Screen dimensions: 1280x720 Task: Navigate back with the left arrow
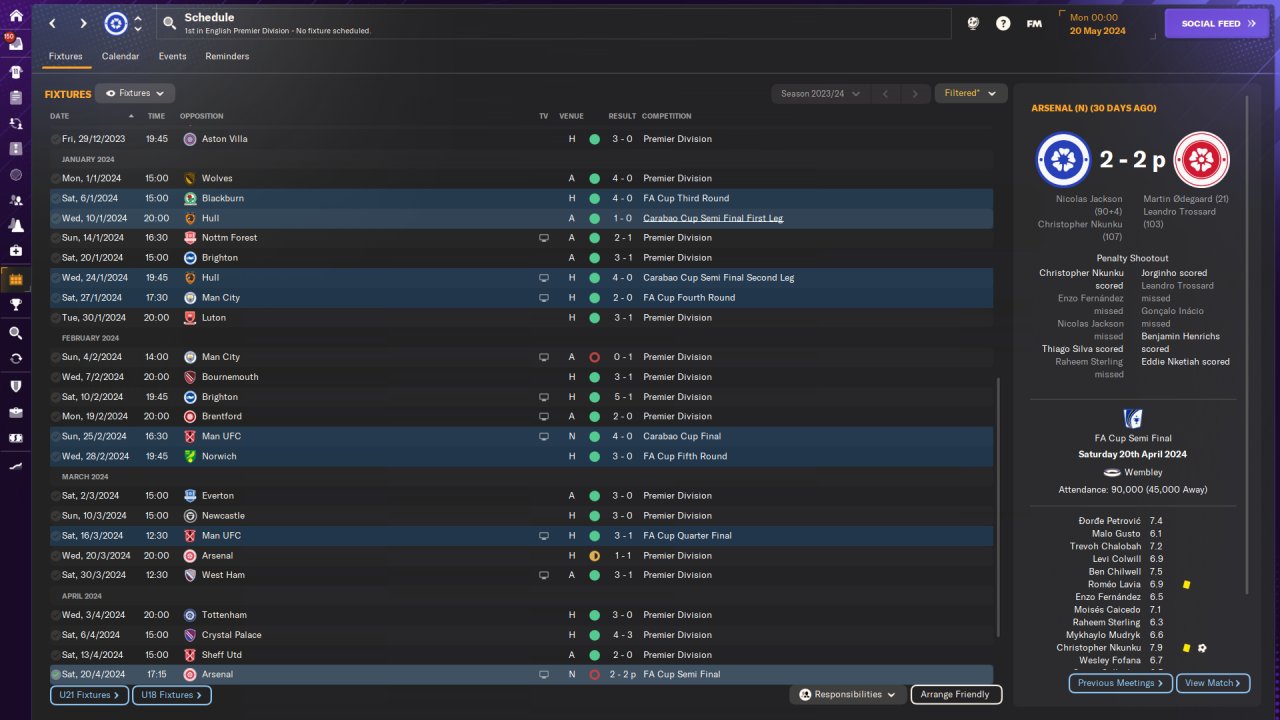click(52, 23)
